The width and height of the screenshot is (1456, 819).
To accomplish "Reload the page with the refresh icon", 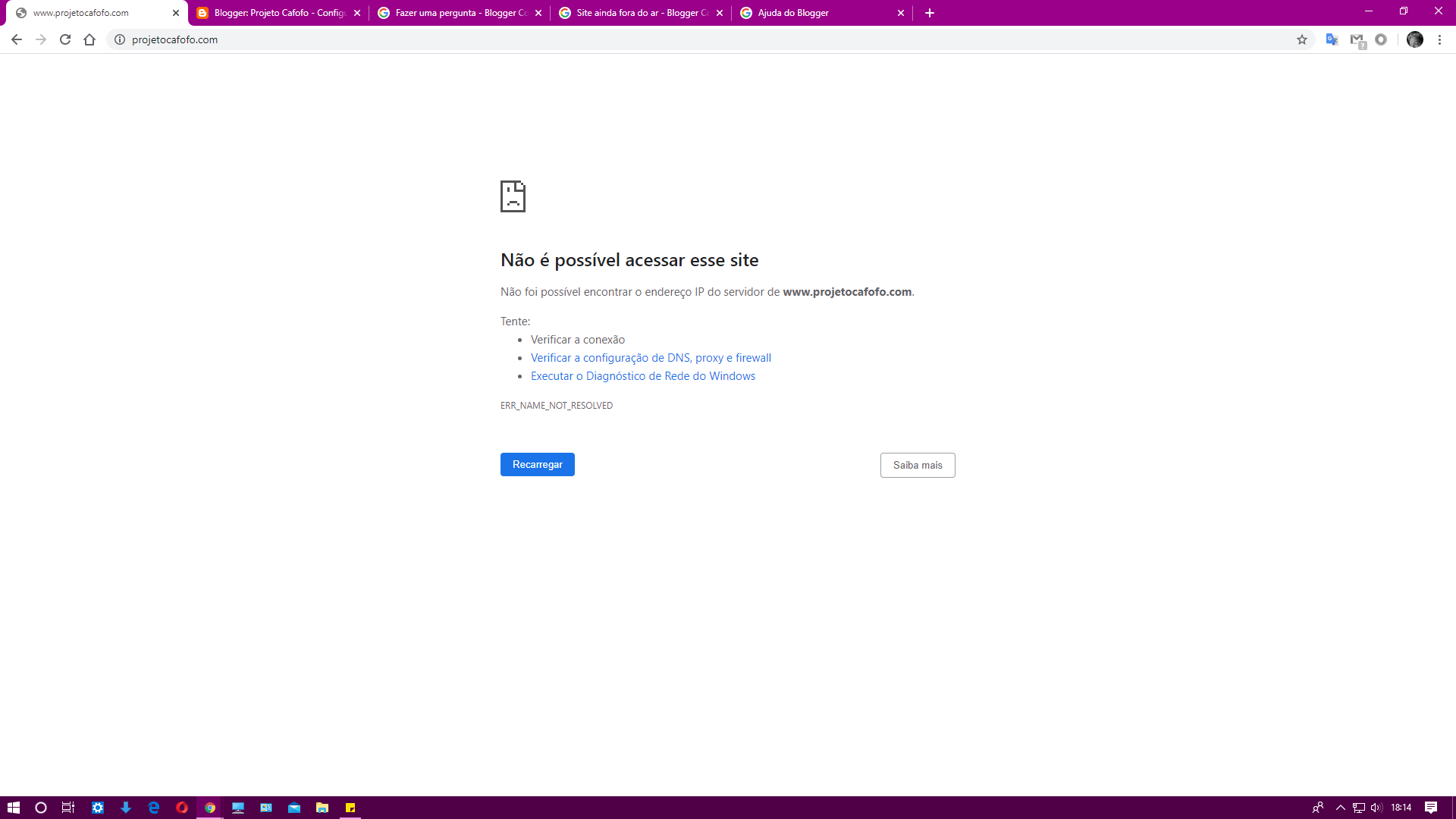I will point(65,39).
